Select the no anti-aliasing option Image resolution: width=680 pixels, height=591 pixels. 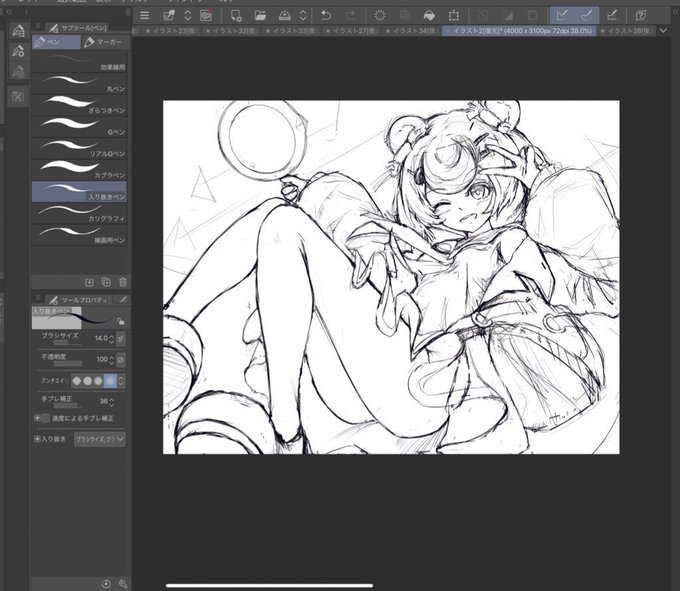coord(77,381)
